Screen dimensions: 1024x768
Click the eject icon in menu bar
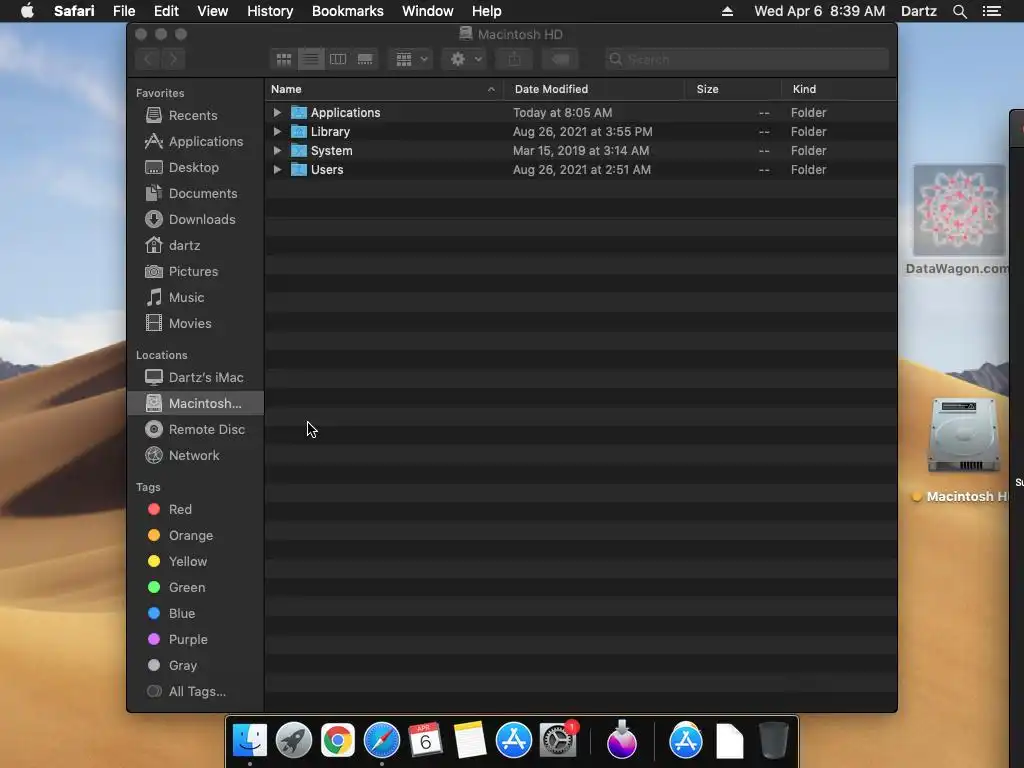727,11
